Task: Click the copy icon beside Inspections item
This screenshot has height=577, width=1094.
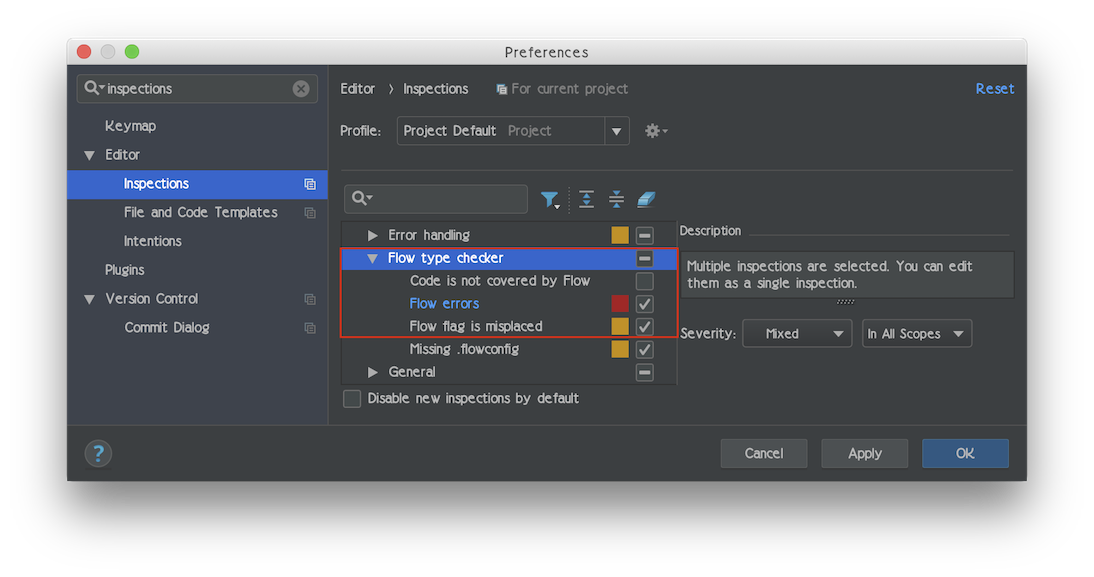Action: tap(310, 184)
